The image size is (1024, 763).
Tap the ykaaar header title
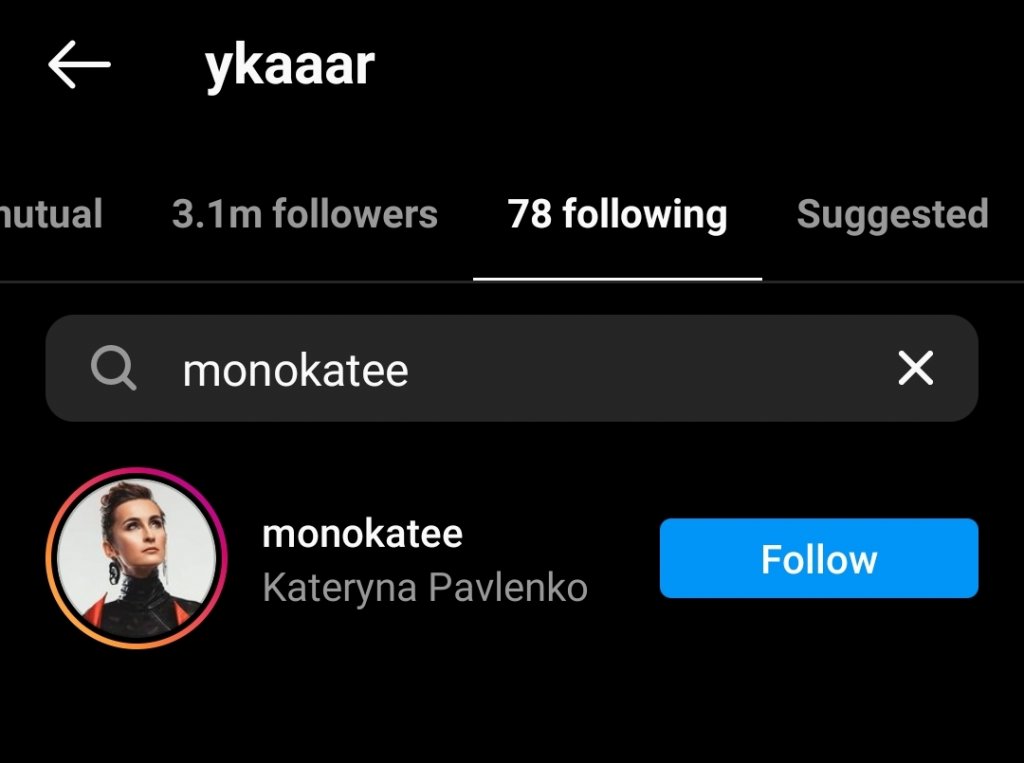coord(290,65)
